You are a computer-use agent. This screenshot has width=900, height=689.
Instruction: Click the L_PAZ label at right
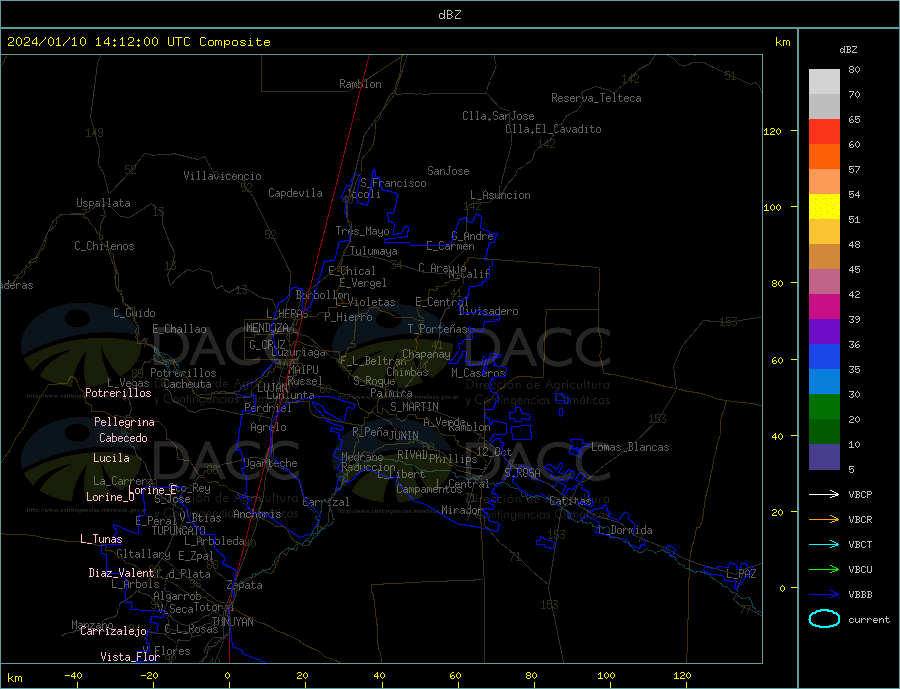(x=741, y=574)
